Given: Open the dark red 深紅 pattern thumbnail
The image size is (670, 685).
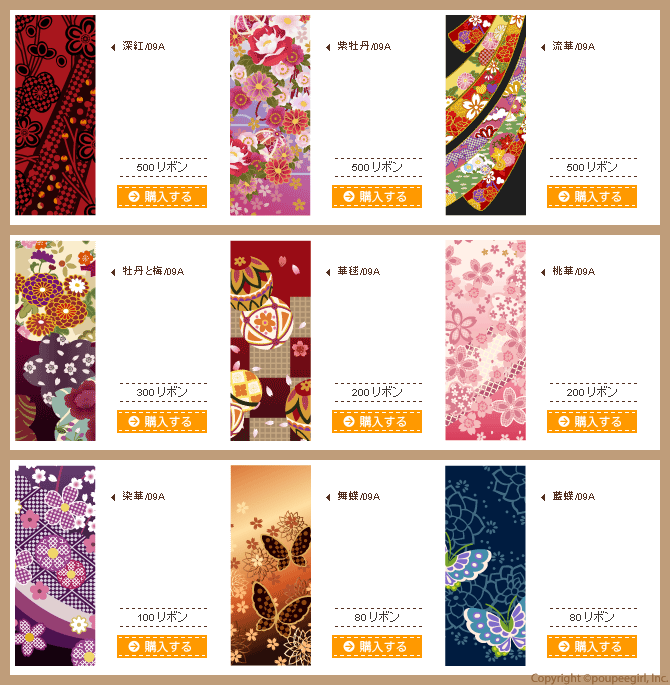Looking at the screenshot, I should point(55,115).
